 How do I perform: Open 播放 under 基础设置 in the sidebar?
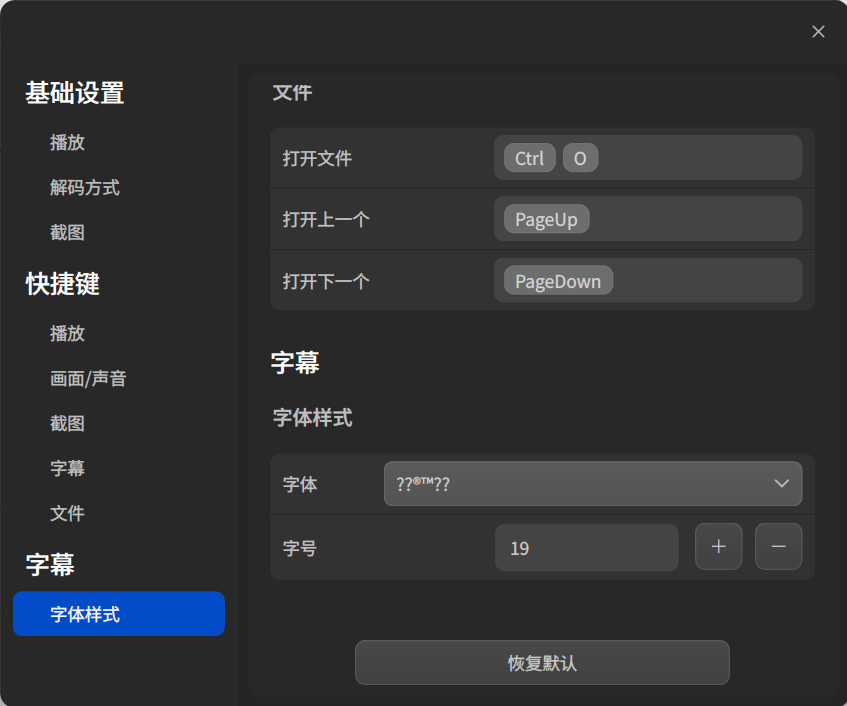pos(68,143)
